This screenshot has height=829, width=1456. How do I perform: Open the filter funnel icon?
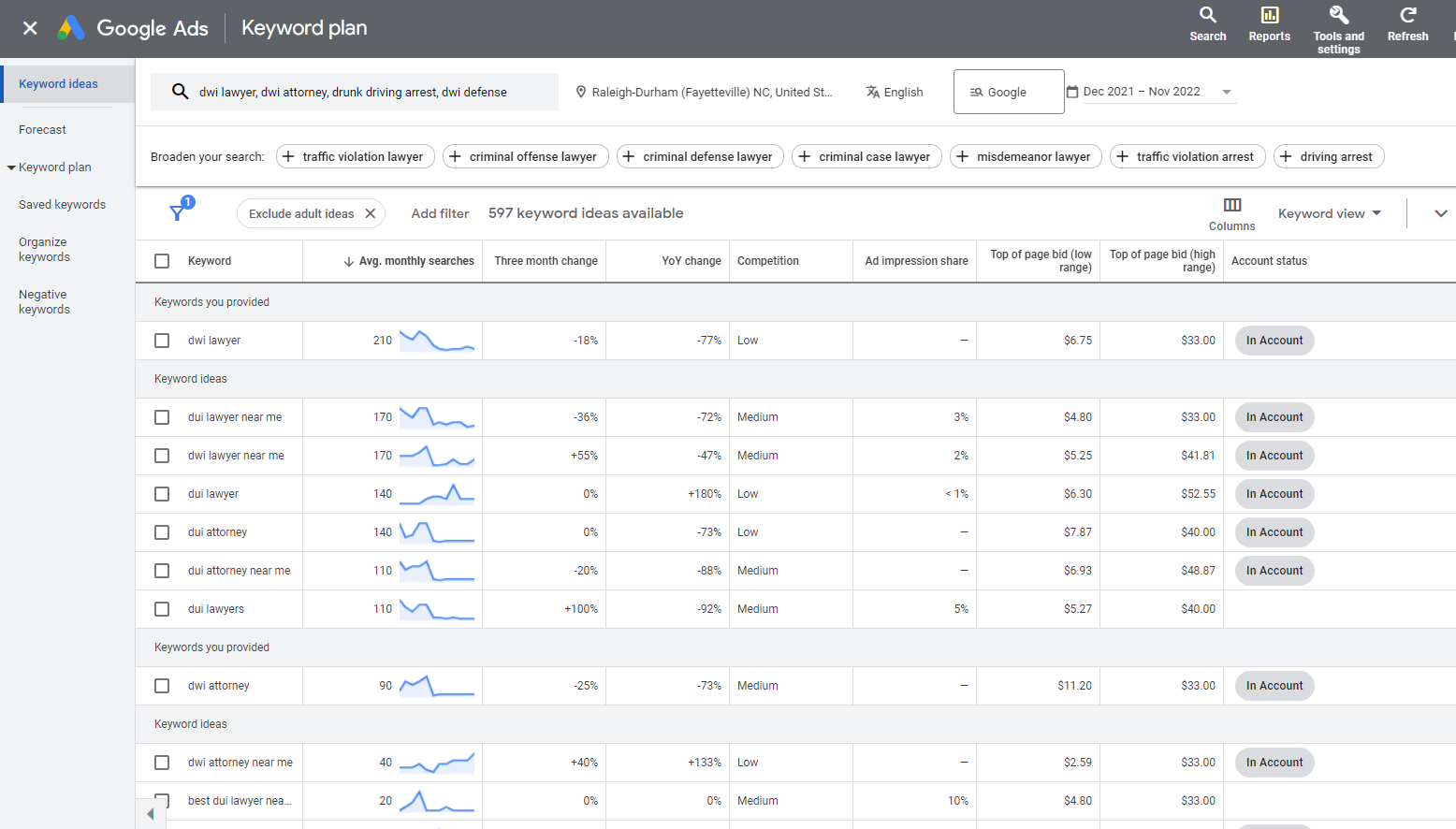(177, 213)
